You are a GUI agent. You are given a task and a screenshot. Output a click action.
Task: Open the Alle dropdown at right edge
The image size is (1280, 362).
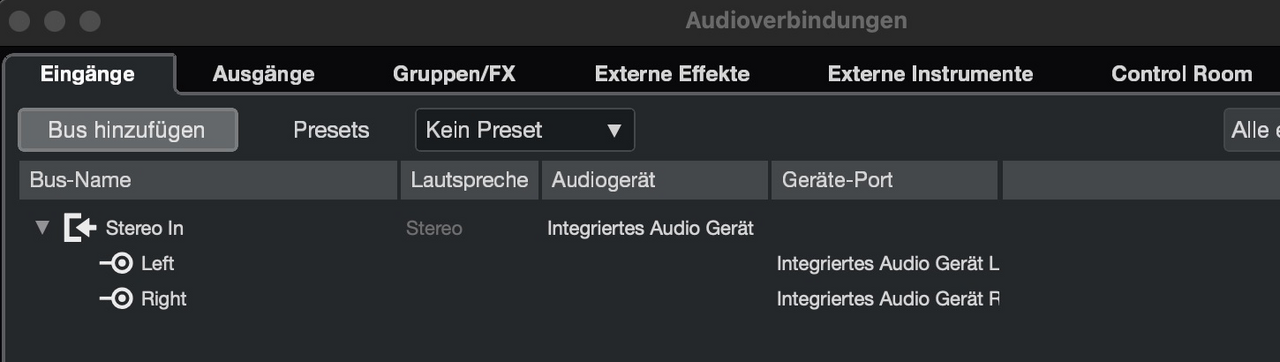[x=1252, y=130]
